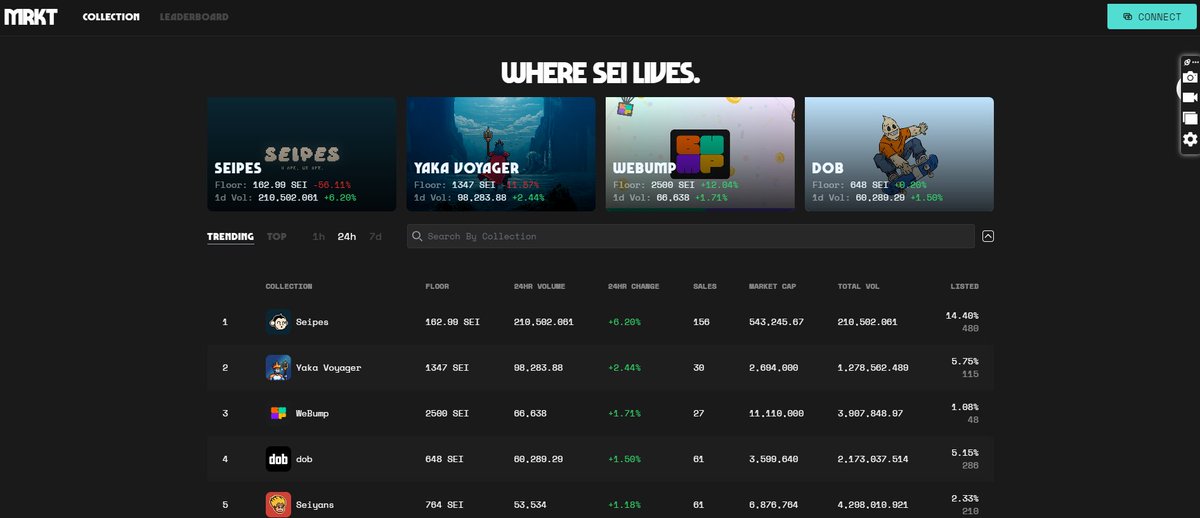Click the screenshot camera icon
The height and width of the screenshot is (518, 1200).
pyautogui.click(x=1190, y=77)
